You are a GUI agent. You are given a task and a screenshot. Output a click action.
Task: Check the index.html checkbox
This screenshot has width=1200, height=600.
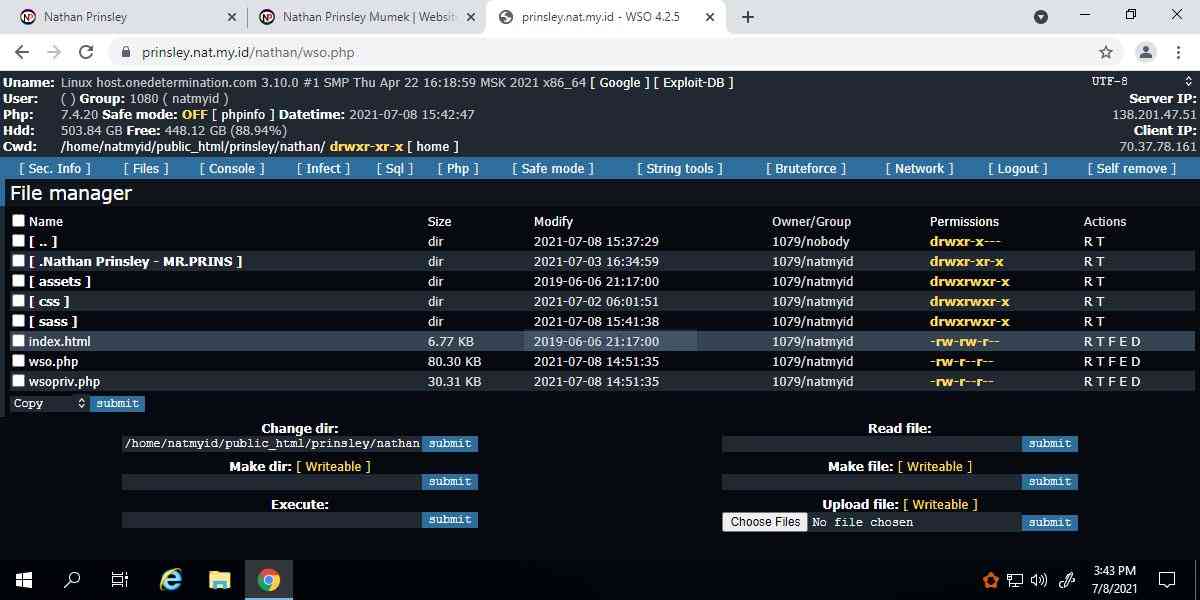click(x=18, y=341)
